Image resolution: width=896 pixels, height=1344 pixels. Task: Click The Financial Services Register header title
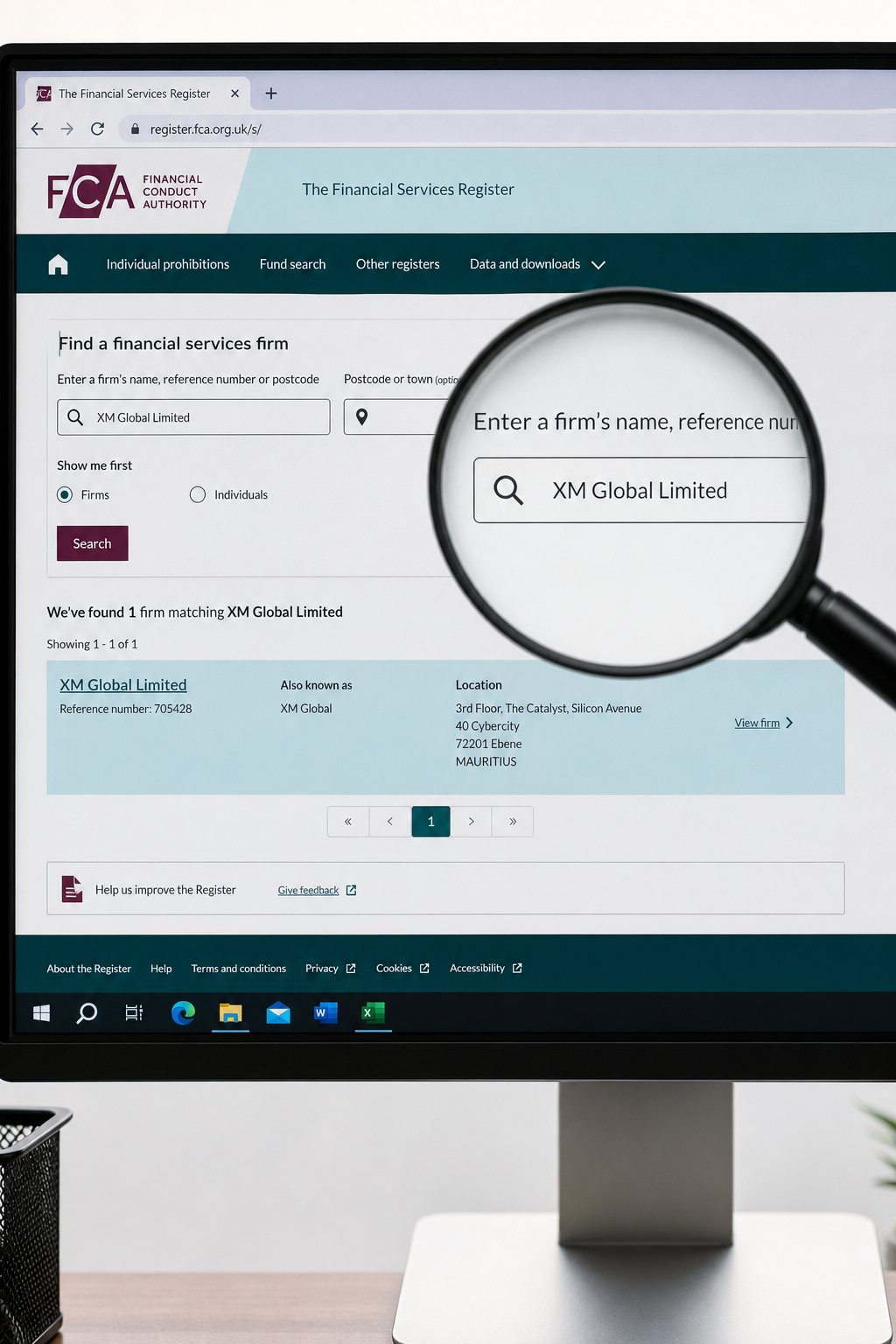[408, 190]
